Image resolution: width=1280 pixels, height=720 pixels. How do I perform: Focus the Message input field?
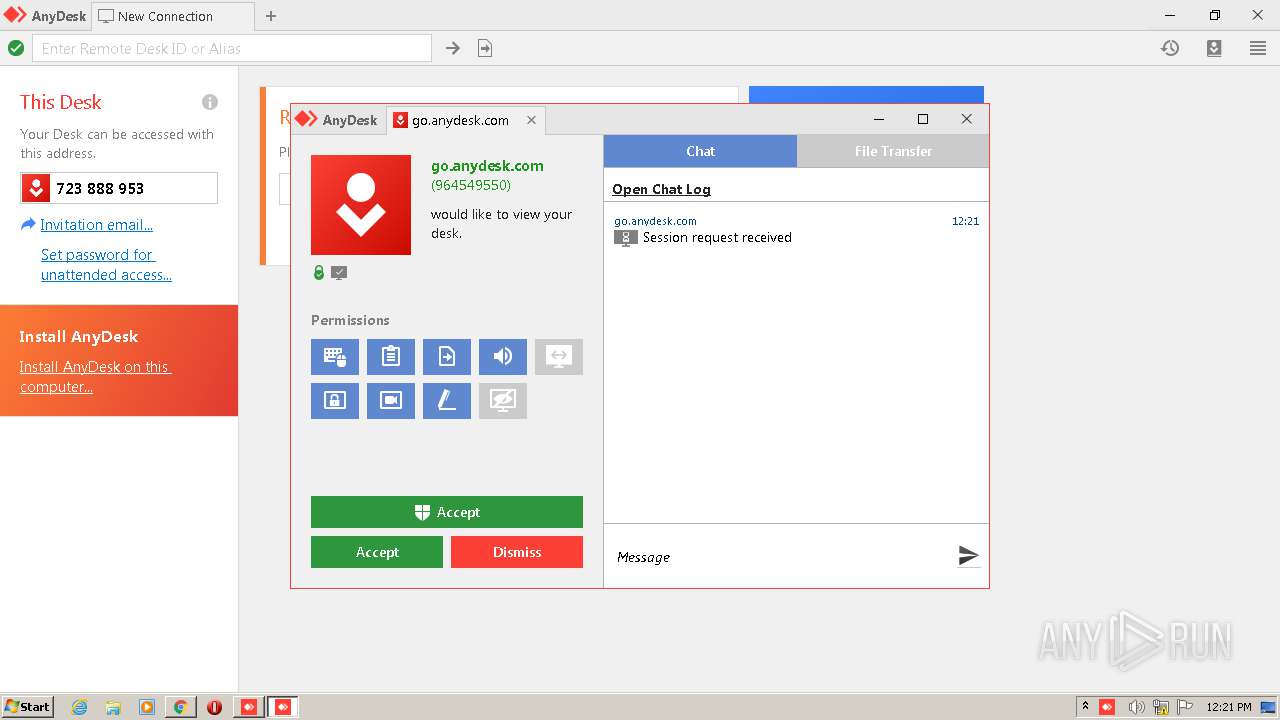(780, 557)
